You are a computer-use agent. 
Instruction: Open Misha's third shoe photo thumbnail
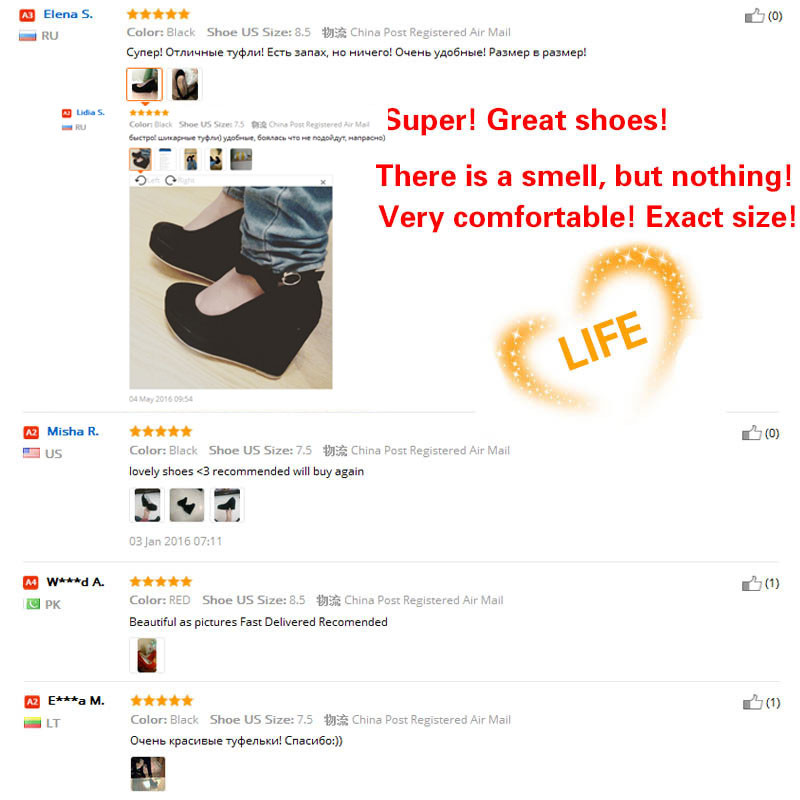click(x=227, y=505)
